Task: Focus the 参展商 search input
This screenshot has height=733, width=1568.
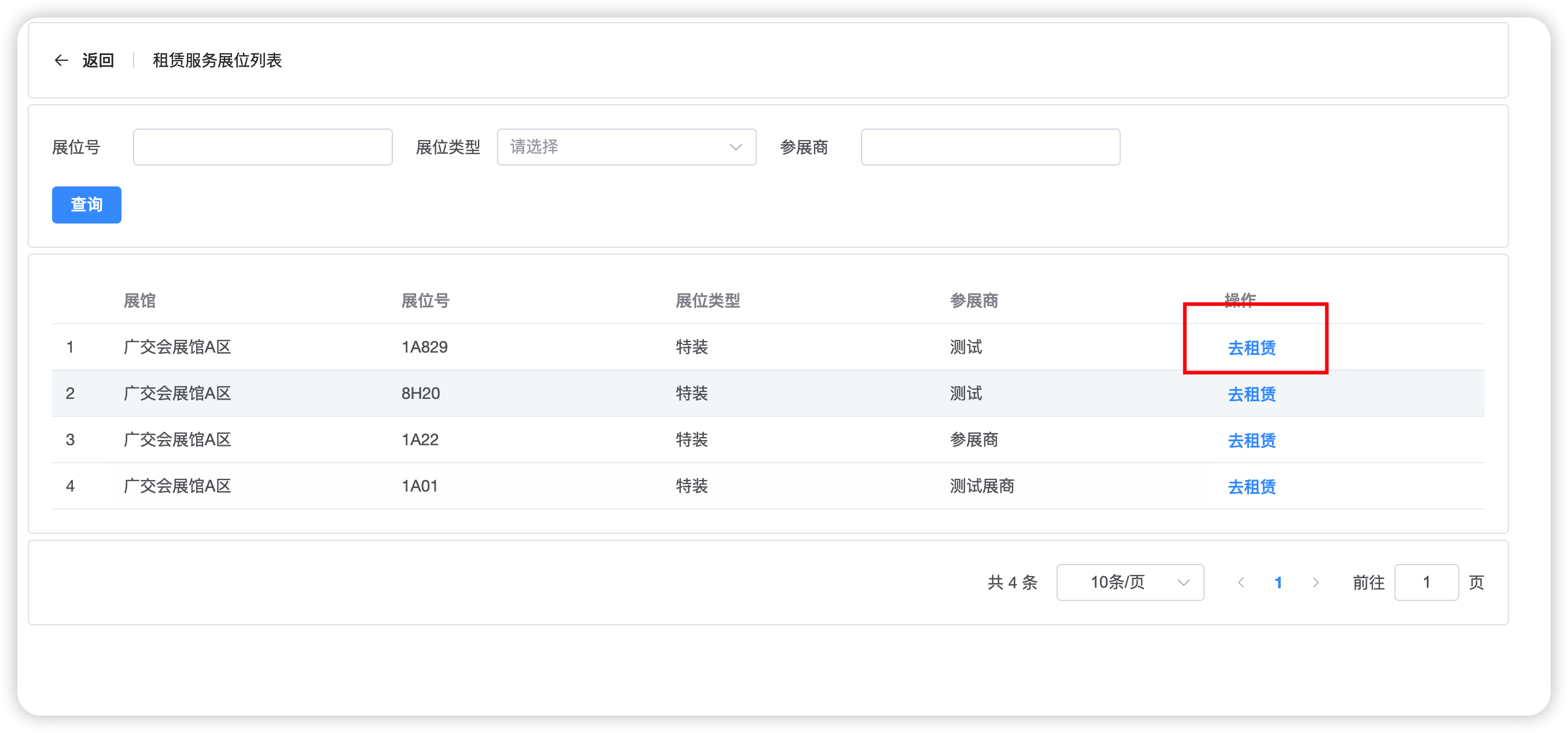Action: coord(991,147)
